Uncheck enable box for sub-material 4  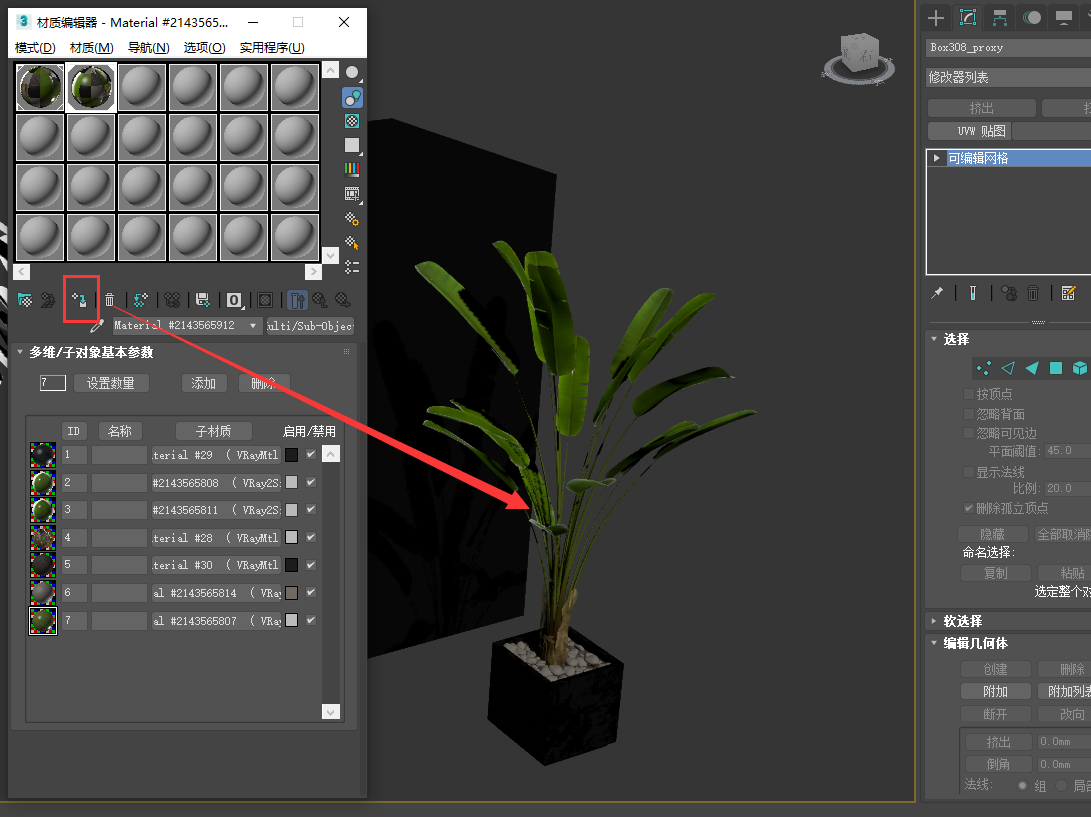pos(311,538)
